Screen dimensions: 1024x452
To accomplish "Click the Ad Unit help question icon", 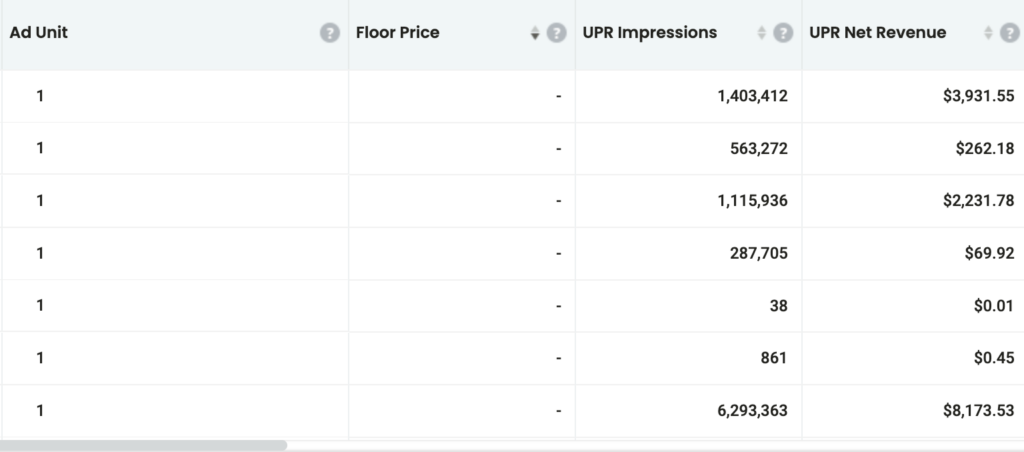I will pyautogui.click(x=329, y=33).
